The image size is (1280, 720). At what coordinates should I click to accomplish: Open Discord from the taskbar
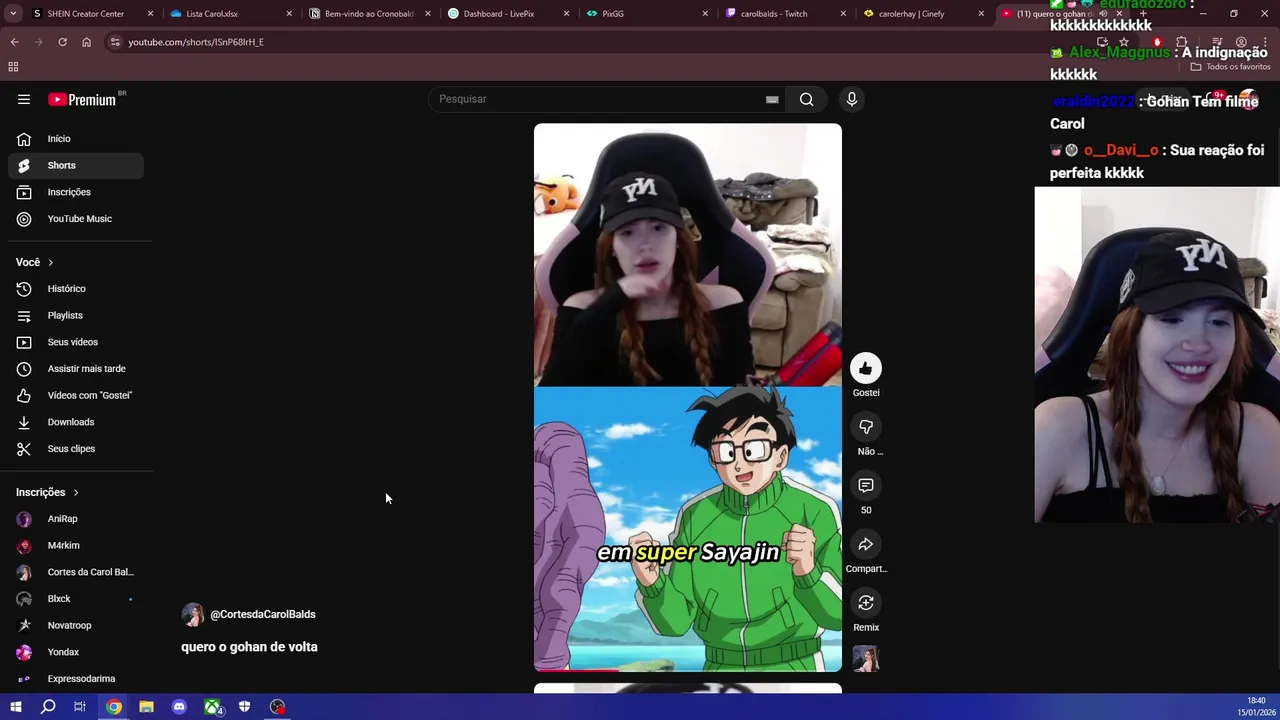[179, 707]
